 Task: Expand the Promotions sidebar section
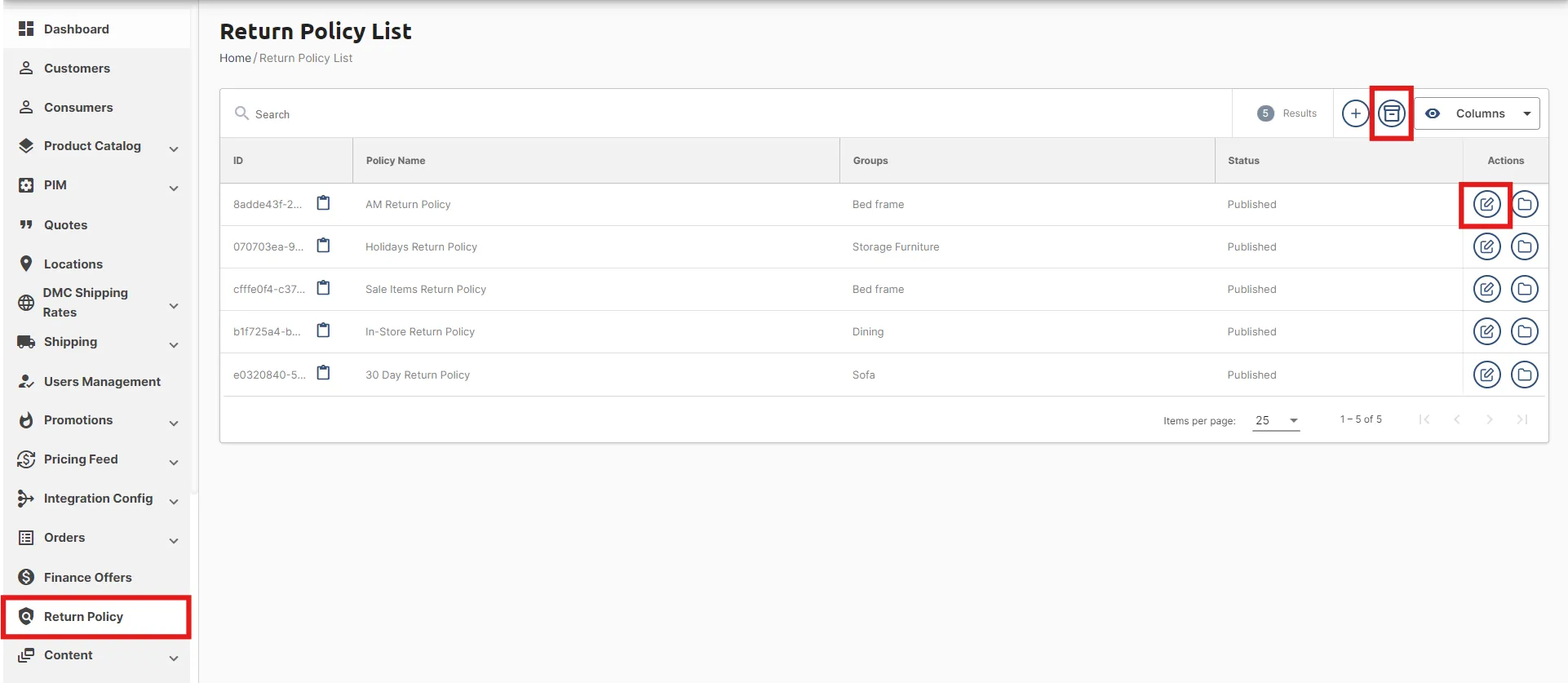tap(98, 420)
